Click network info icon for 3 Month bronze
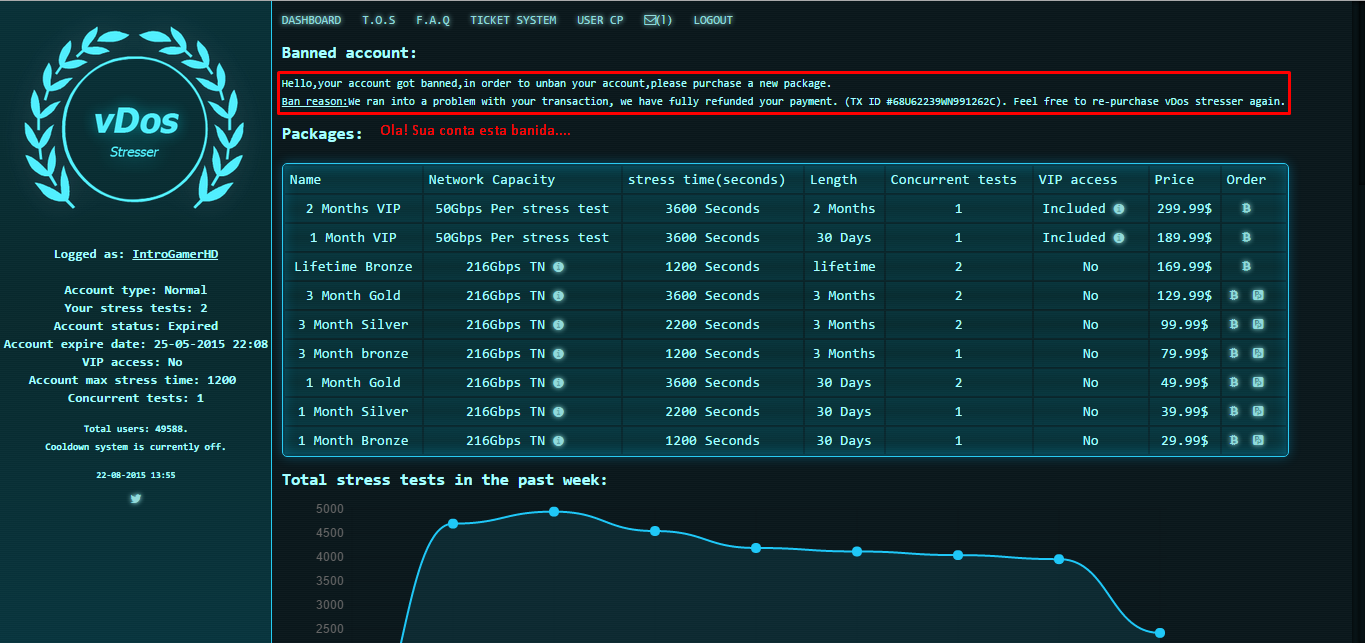The width and height of the screenshot is (1365, 643). [x=558, y=354]
